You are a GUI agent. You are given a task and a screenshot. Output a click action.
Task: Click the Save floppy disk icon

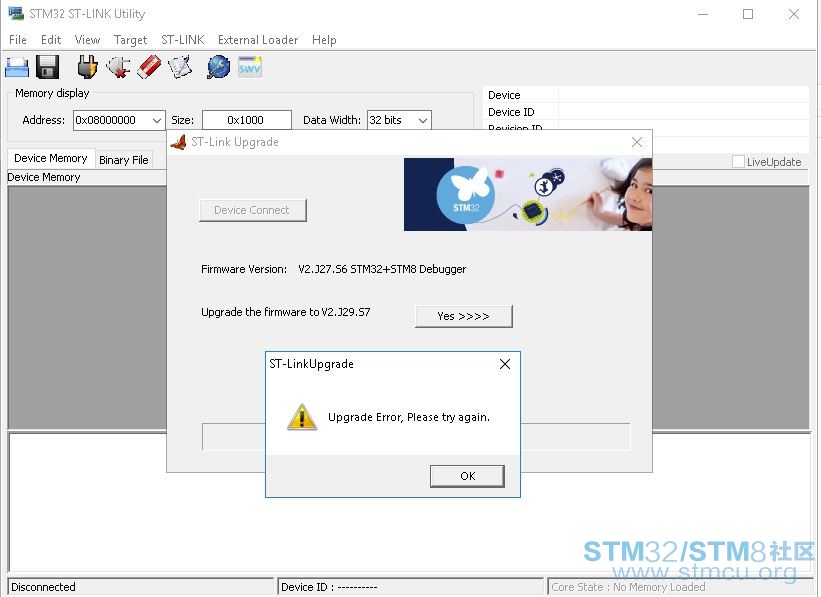tap(48, 68)
